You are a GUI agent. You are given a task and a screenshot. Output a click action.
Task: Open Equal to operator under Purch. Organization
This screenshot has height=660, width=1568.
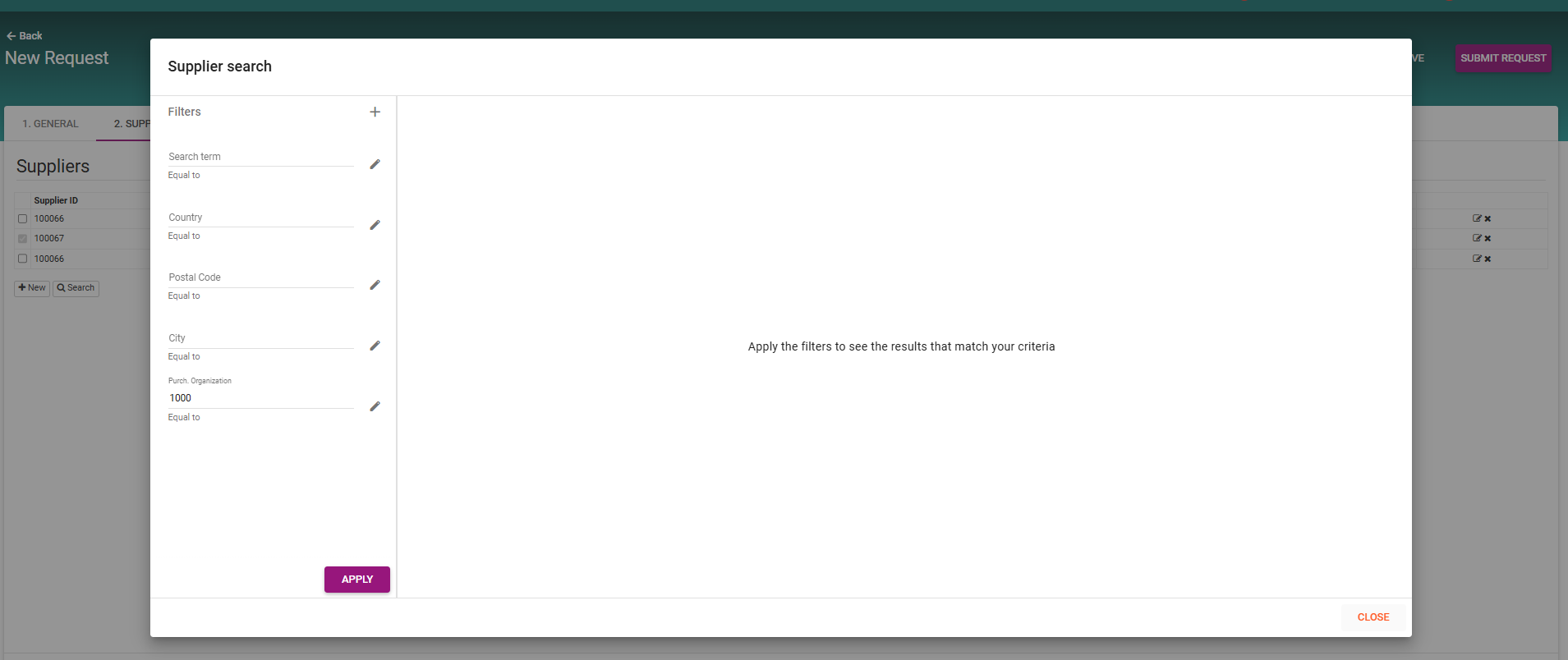pyautogui.click(x=184, y=417)
